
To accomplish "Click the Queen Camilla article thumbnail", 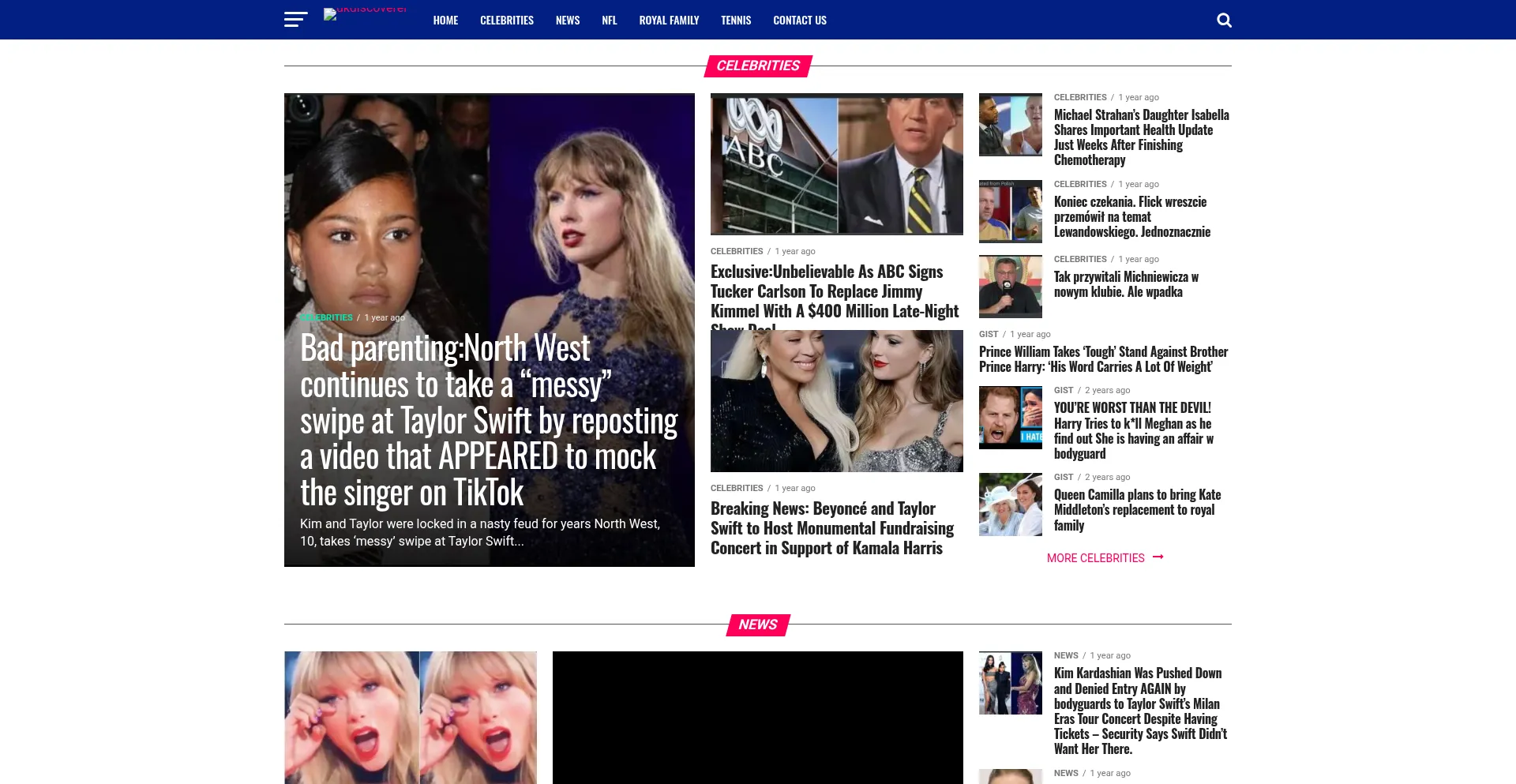I will (x=1010, y=505).
